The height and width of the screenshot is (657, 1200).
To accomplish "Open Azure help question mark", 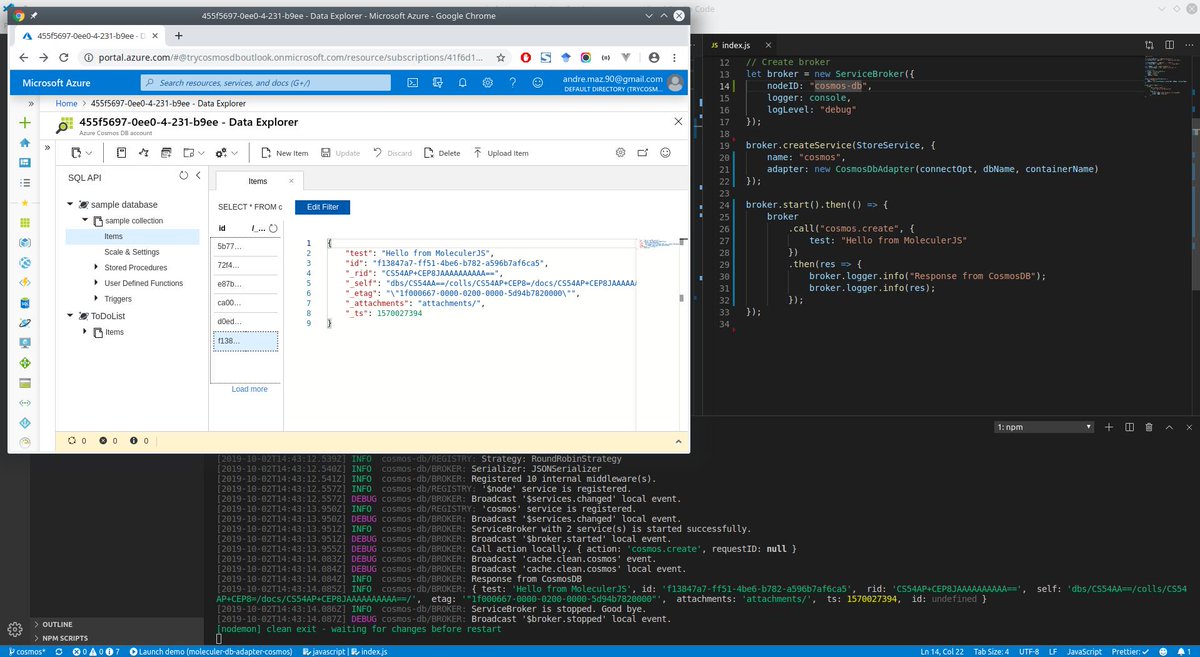I will [512, 83].
